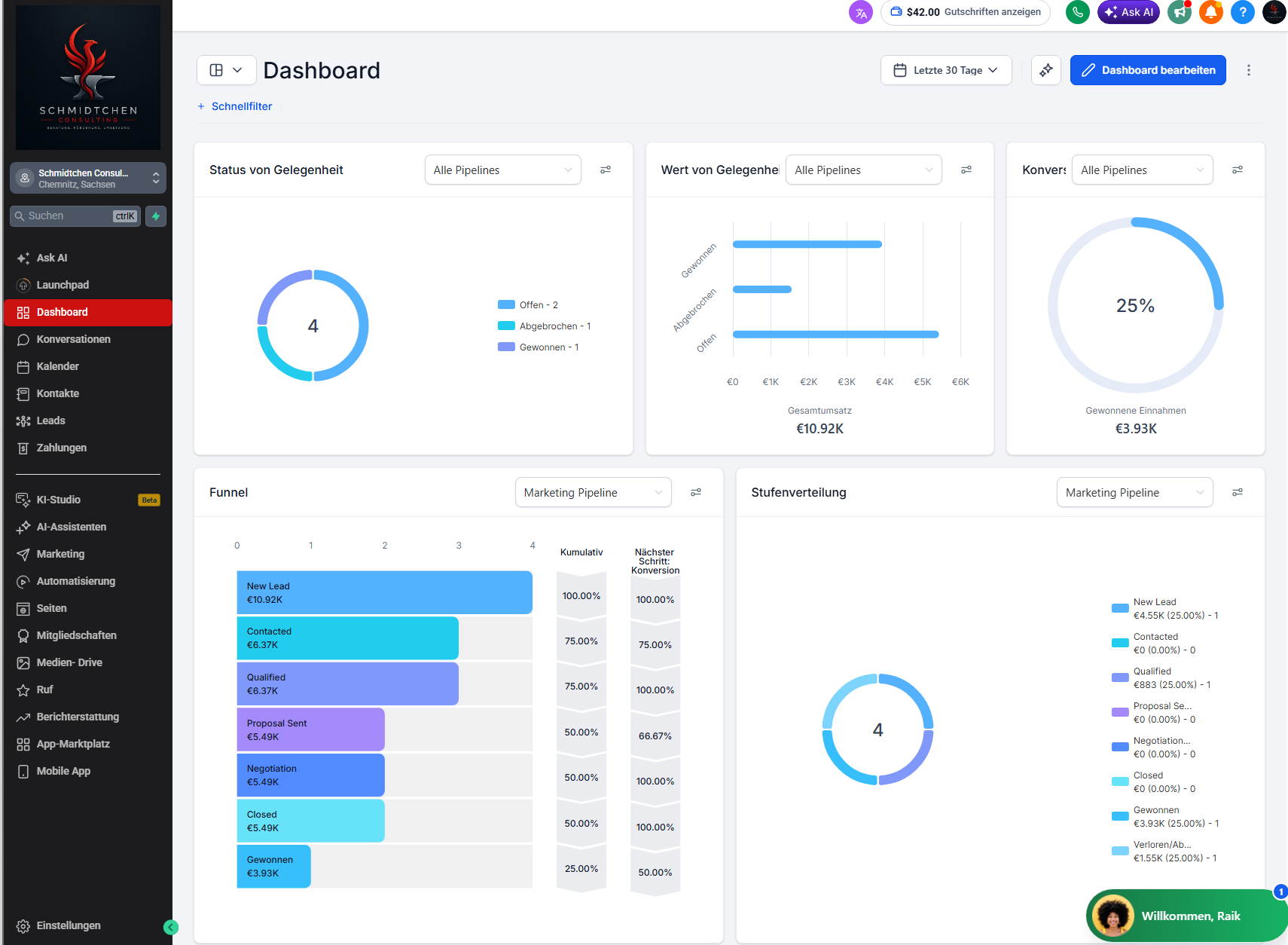Go to Launchpad in the sidebar
This screenshot has height=945, width=1288.
[x=88, y=285]
